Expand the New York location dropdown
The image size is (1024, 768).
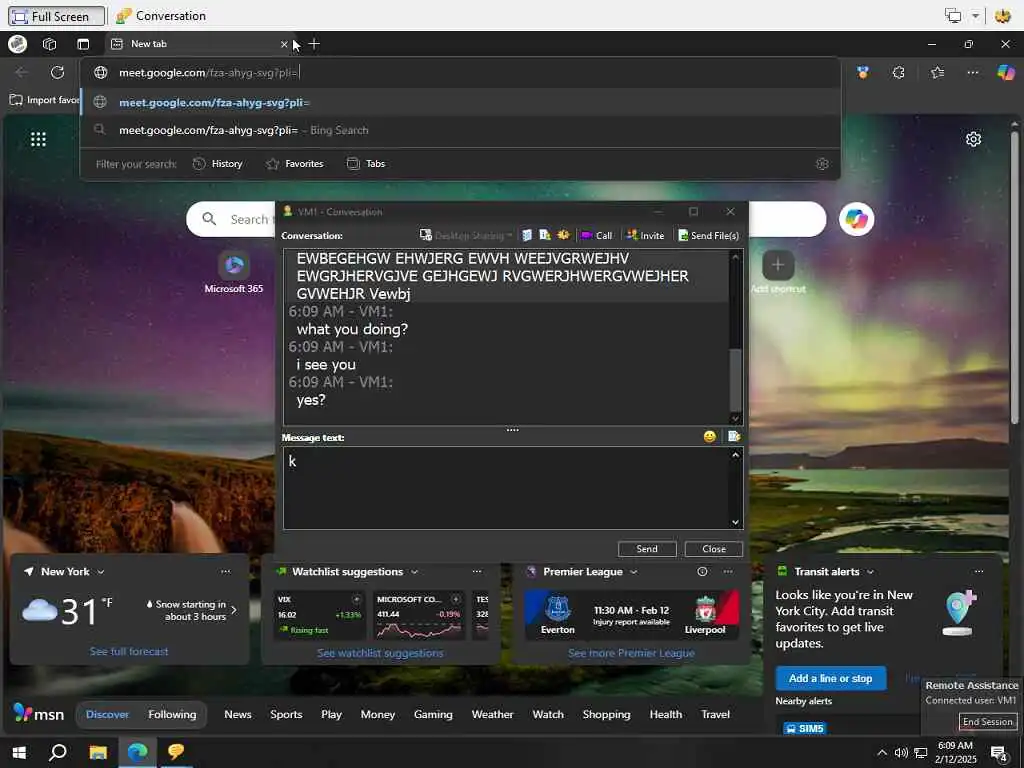[101, 571]
